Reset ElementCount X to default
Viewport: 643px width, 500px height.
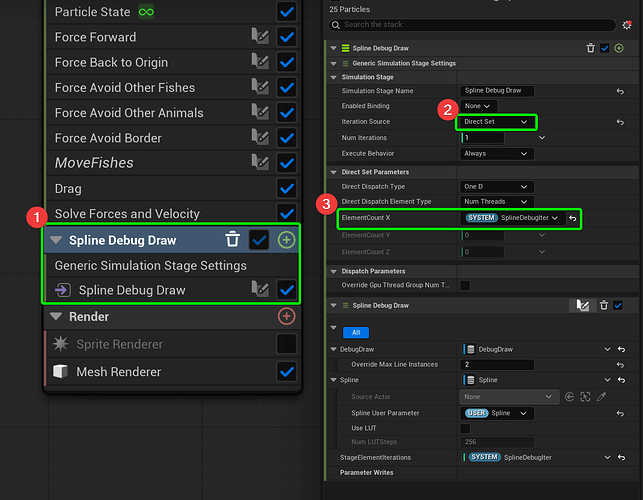573,218
